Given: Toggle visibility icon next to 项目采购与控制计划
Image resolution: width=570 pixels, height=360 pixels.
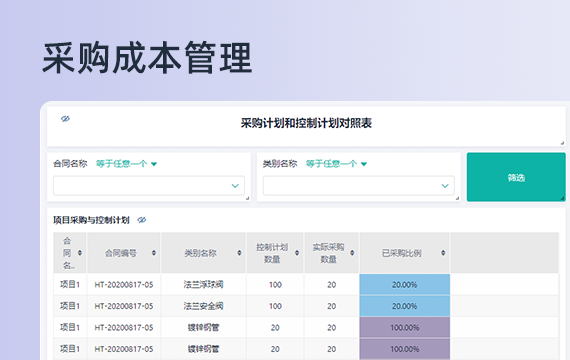Looking at the screenshot, I should [x=142, y=220].
